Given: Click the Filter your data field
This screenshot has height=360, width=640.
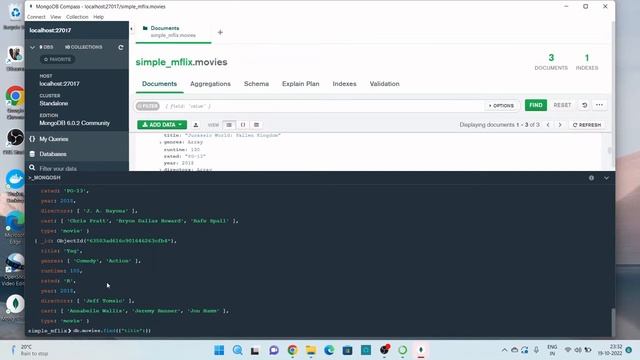Looking at the screenshot, I should click(x=82, y=168).
